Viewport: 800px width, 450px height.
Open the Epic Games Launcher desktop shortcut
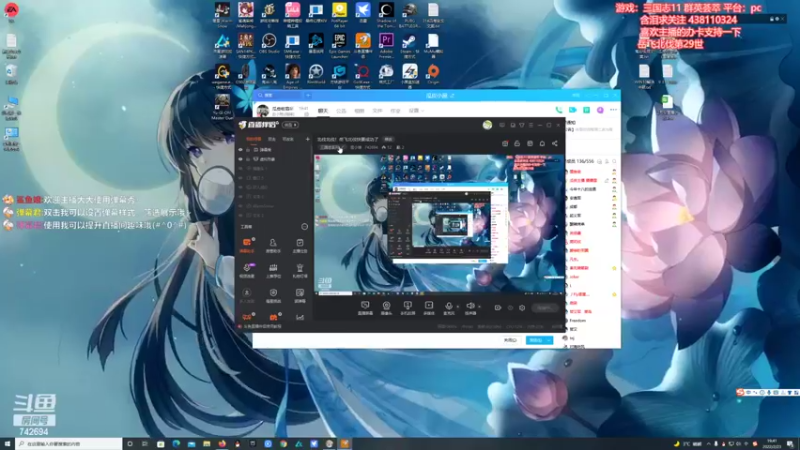click(x=339, y=44)
